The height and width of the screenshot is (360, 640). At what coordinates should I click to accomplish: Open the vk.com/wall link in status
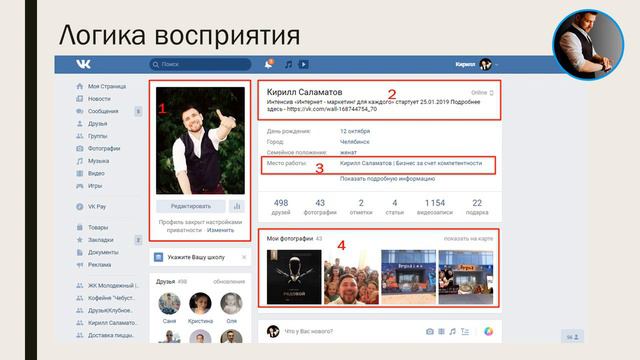click(332, 109)
